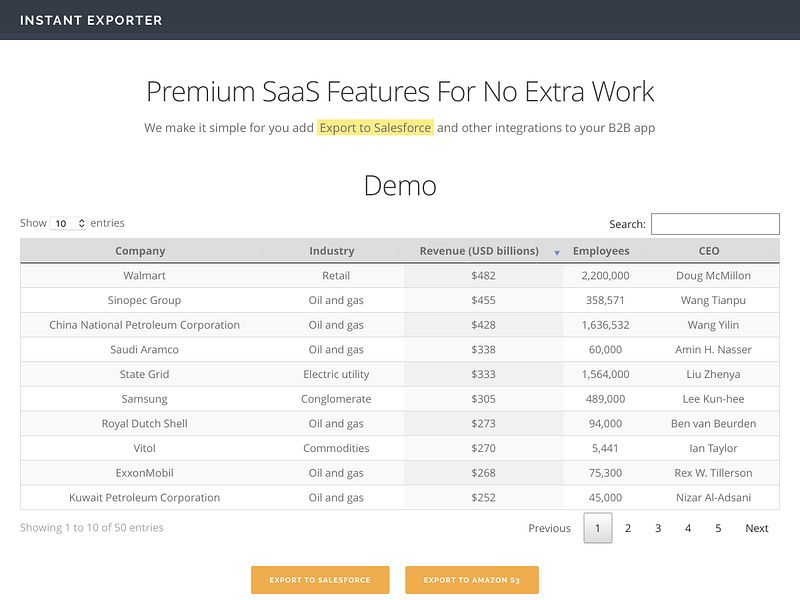The width and height of the screenshot is (800, 600).
Task: Click the Wang Tianpu CEO cell
Action: tap(713, 300)
